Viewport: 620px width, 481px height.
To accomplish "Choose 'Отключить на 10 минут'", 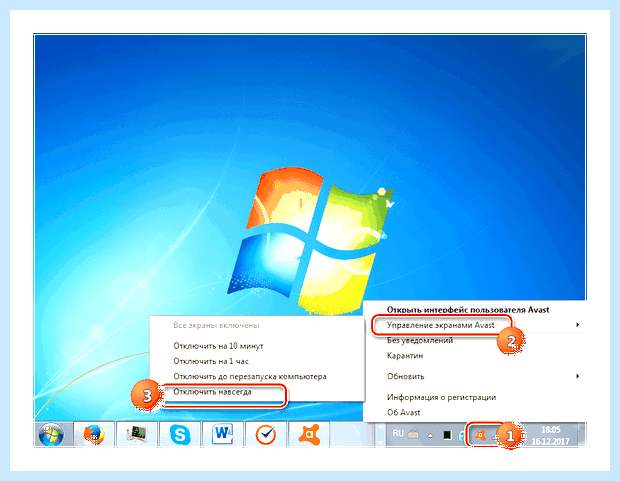I will click(257, 346).
